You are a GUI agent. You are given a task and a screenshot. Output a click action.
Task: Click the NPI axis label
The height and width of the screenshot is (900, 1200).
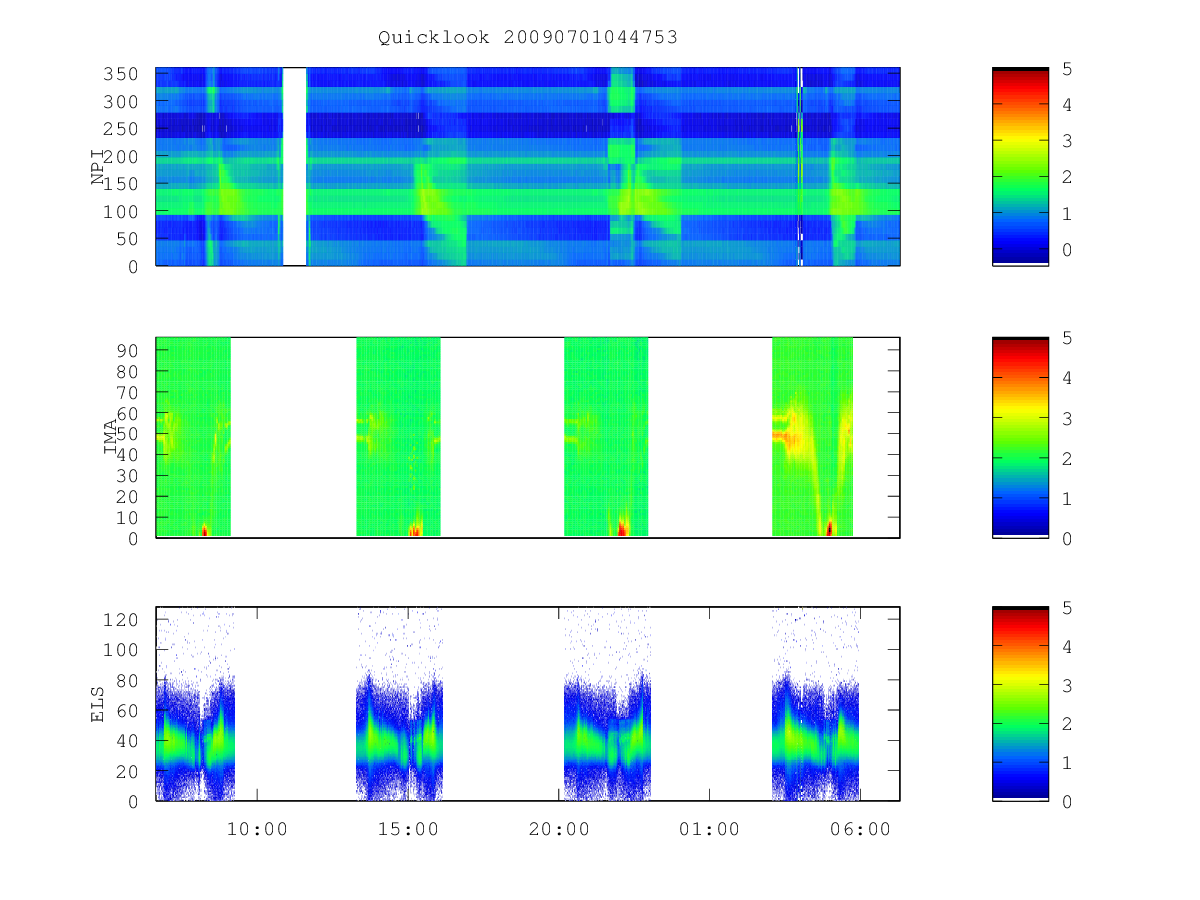click(99, 167)
